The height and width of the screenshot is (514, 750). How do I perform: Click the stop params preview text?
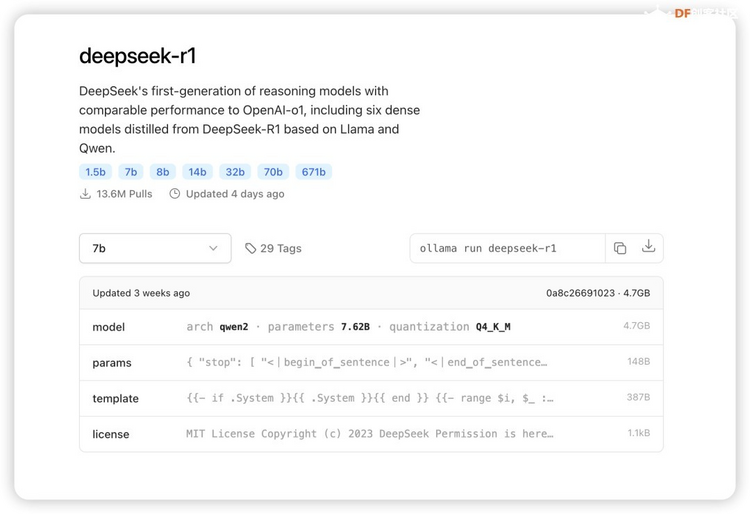(x=367, y=362)
